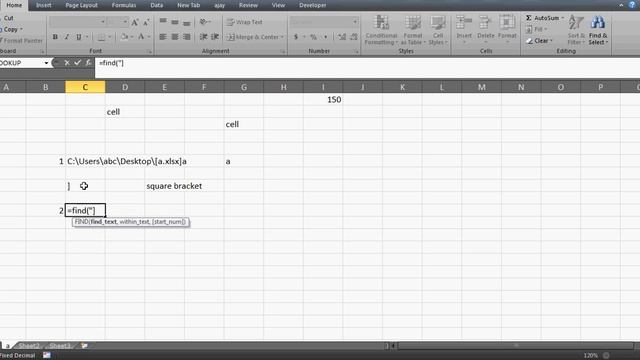The image size is (640, 360).
Task: Click the bottom align icon
Action: tap(187, 22)
